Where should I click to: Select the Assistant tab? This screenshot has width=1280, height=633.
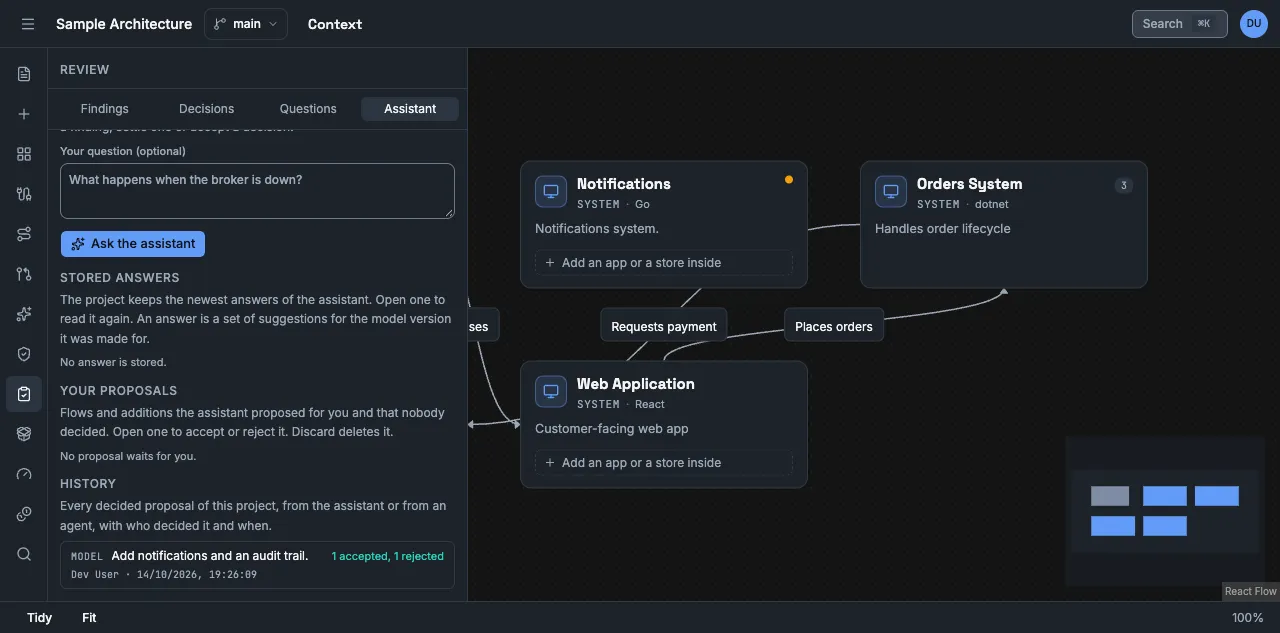[410, 109]
